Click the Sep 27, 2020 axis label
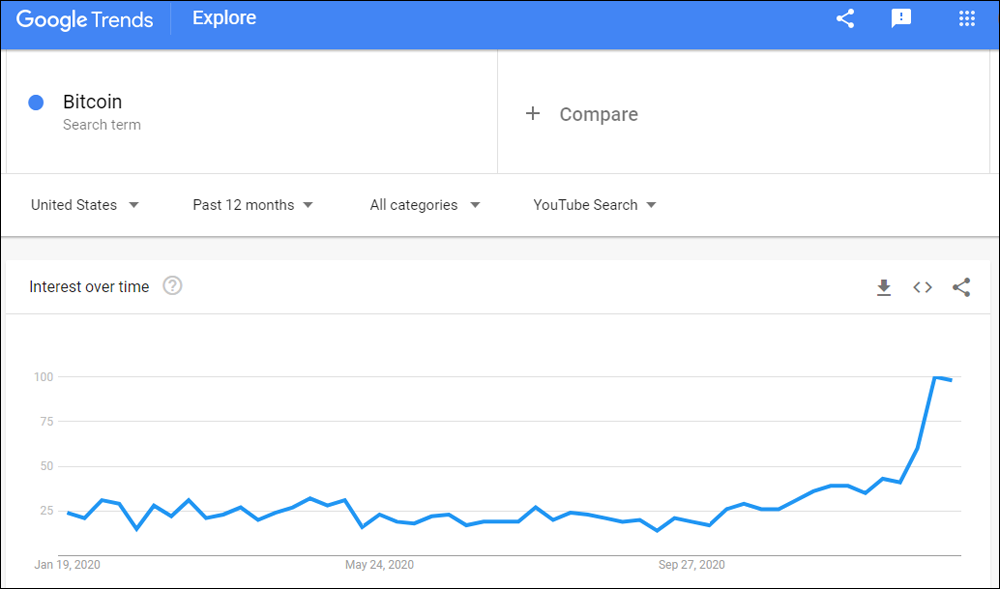Viewport: 1000px width, 589px height. [x=691, y=565]
